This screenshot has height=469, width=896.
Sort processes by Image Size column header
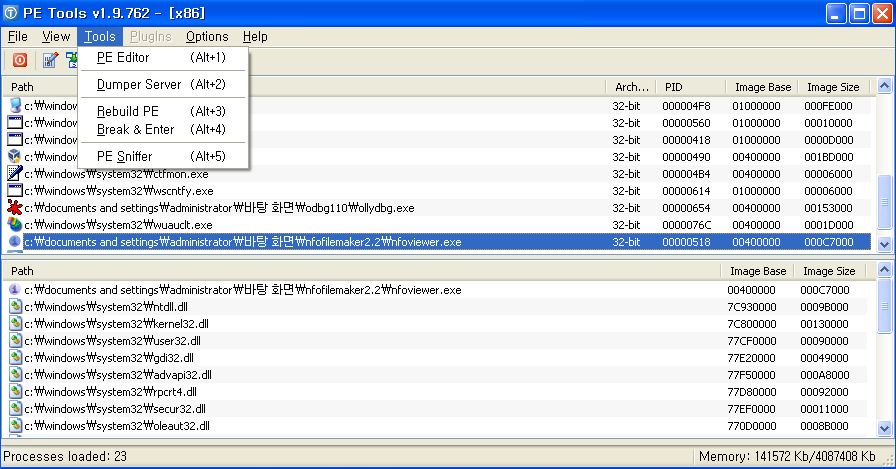[x=833, y=87]
